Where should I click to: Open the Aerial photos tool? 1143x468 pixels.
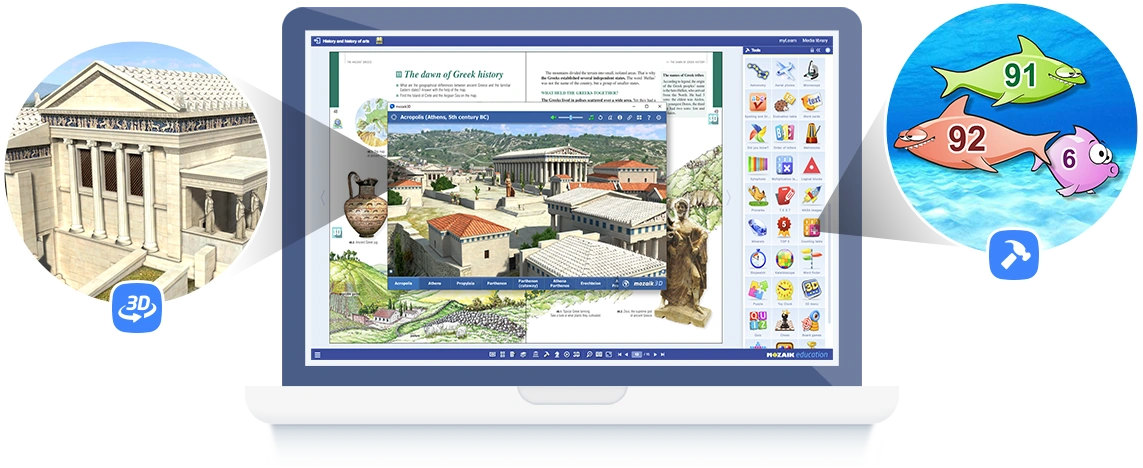pyautogui.click(x=784, y=74)
